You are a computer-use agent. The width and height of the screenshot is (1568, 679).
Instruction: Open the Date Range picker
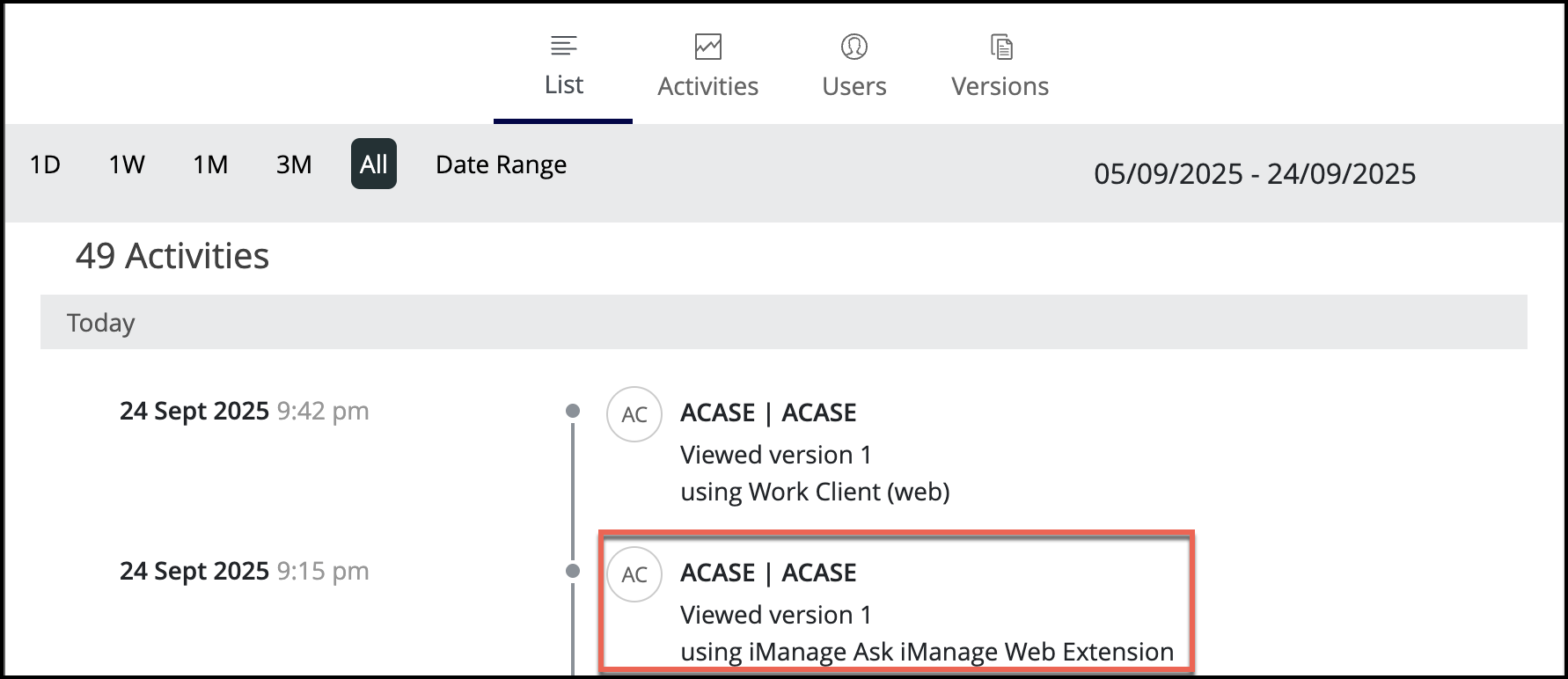(x=501, y=164)
